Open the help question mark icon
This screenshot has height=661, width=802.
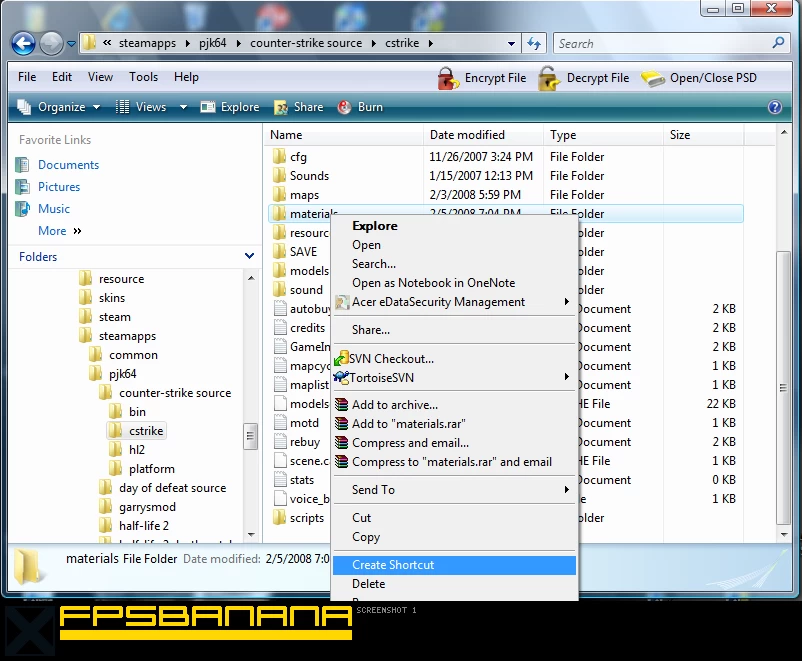point(774,107)
